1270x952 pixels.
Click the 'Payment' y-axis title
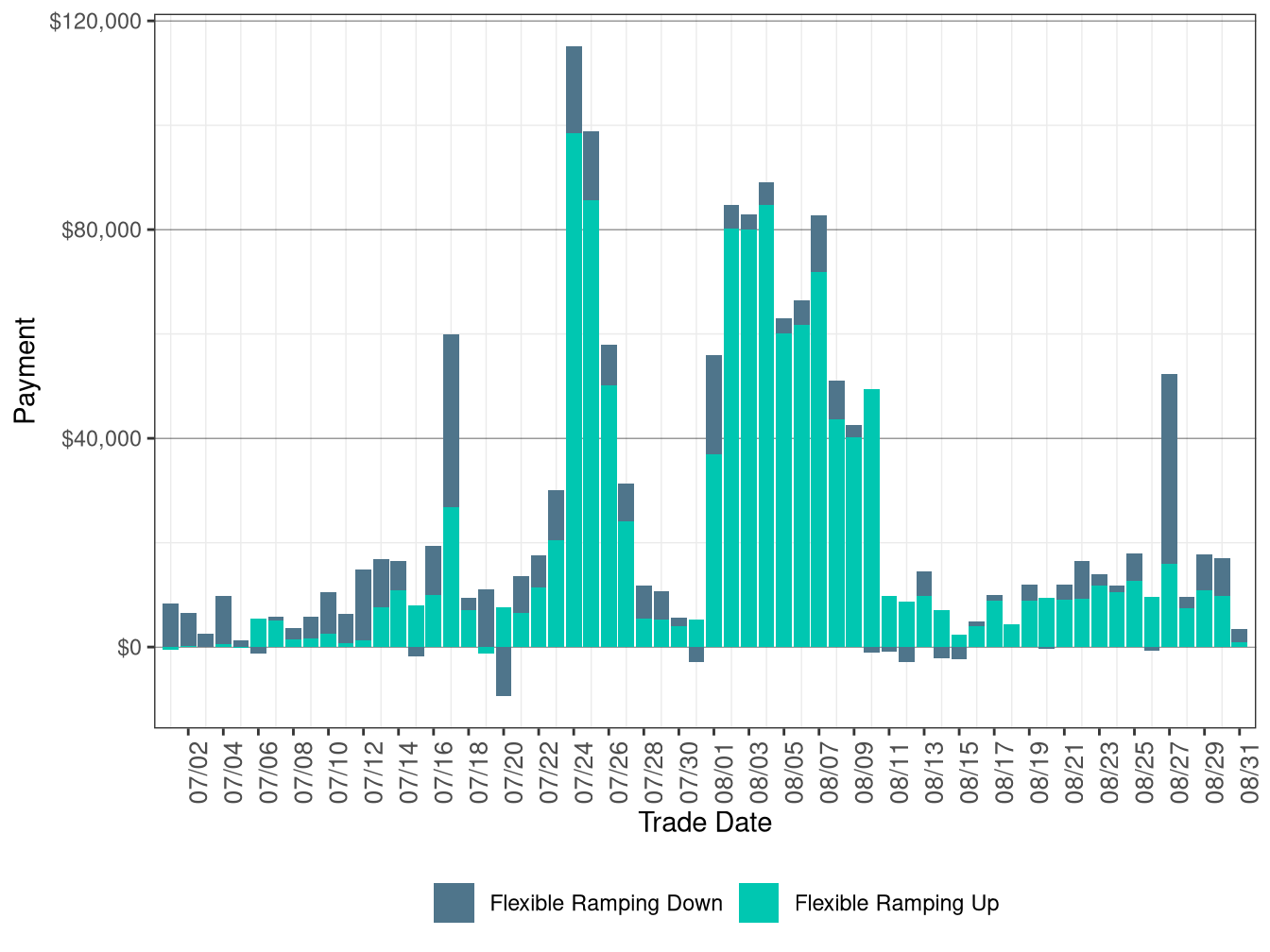tap(26, 370)
